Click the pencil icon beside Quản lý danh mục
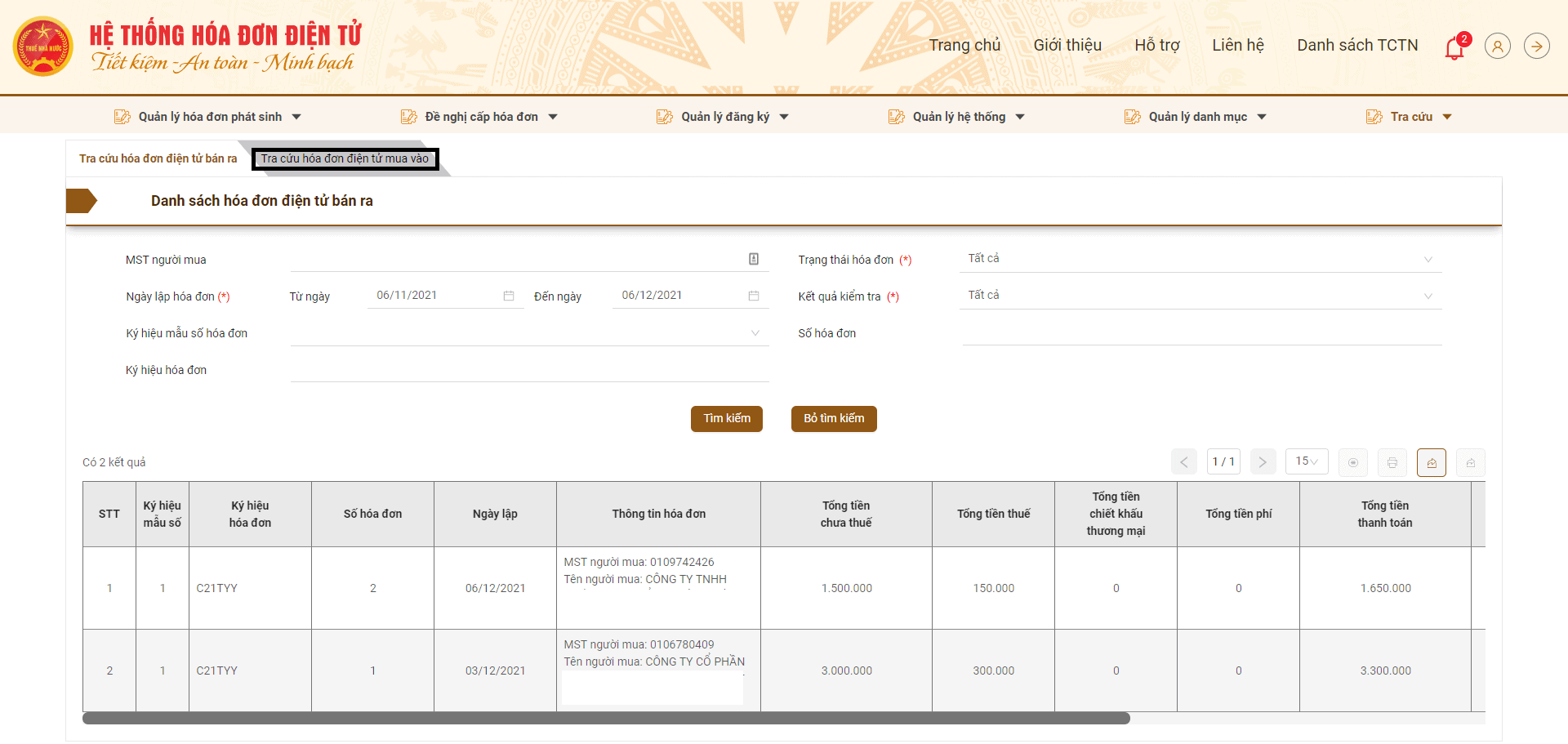Screen dimensions: 1568x744 click(1133, 117)
